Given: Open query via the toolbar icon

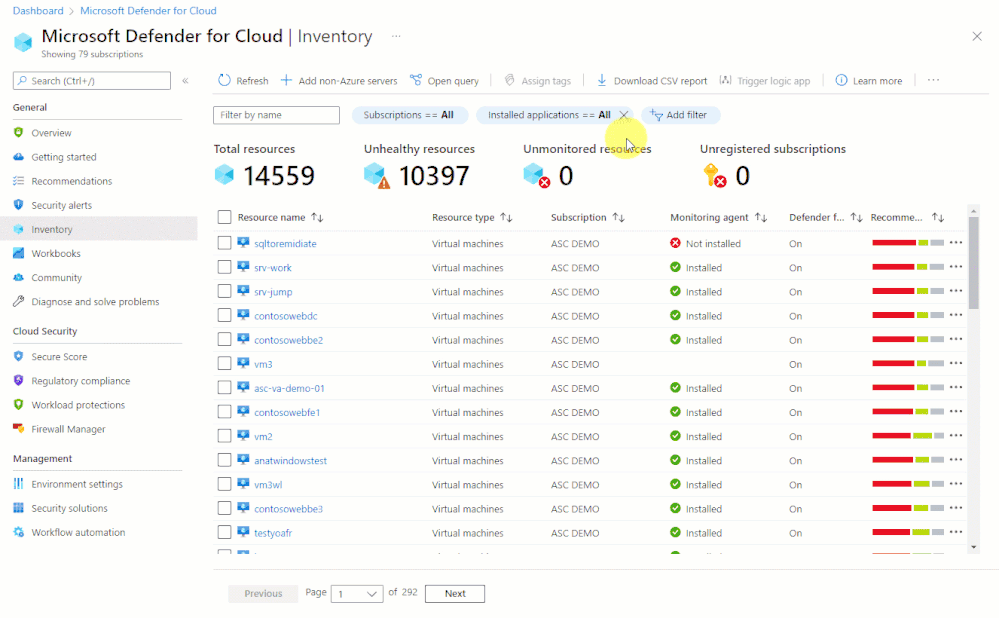Looking at the screenshot, I should click(x=416, y=80).
